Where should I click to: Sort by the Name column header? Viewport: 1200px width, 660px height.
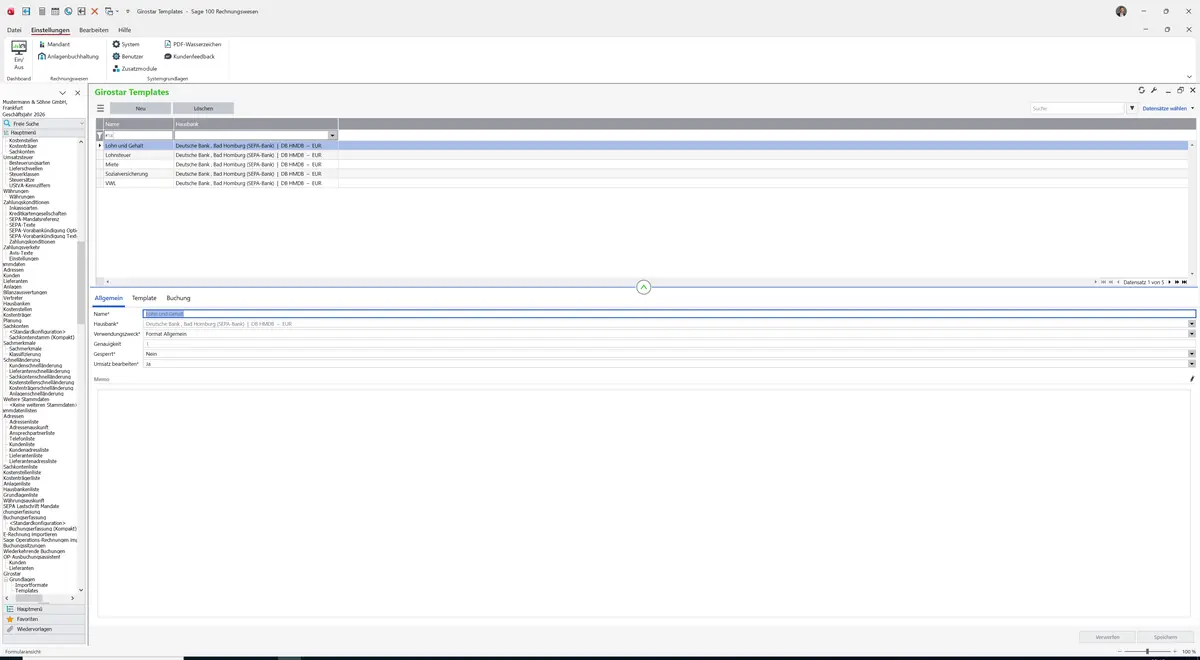tap(138, 124)
